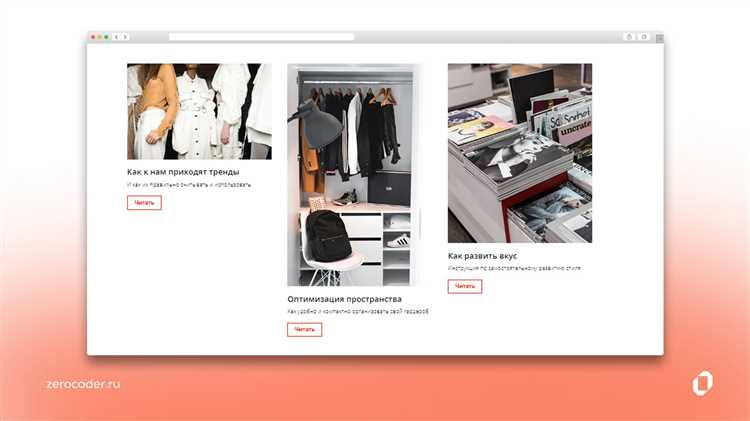
Task: Open the Как развить вкус article title
Action: (x=482, y=256)
